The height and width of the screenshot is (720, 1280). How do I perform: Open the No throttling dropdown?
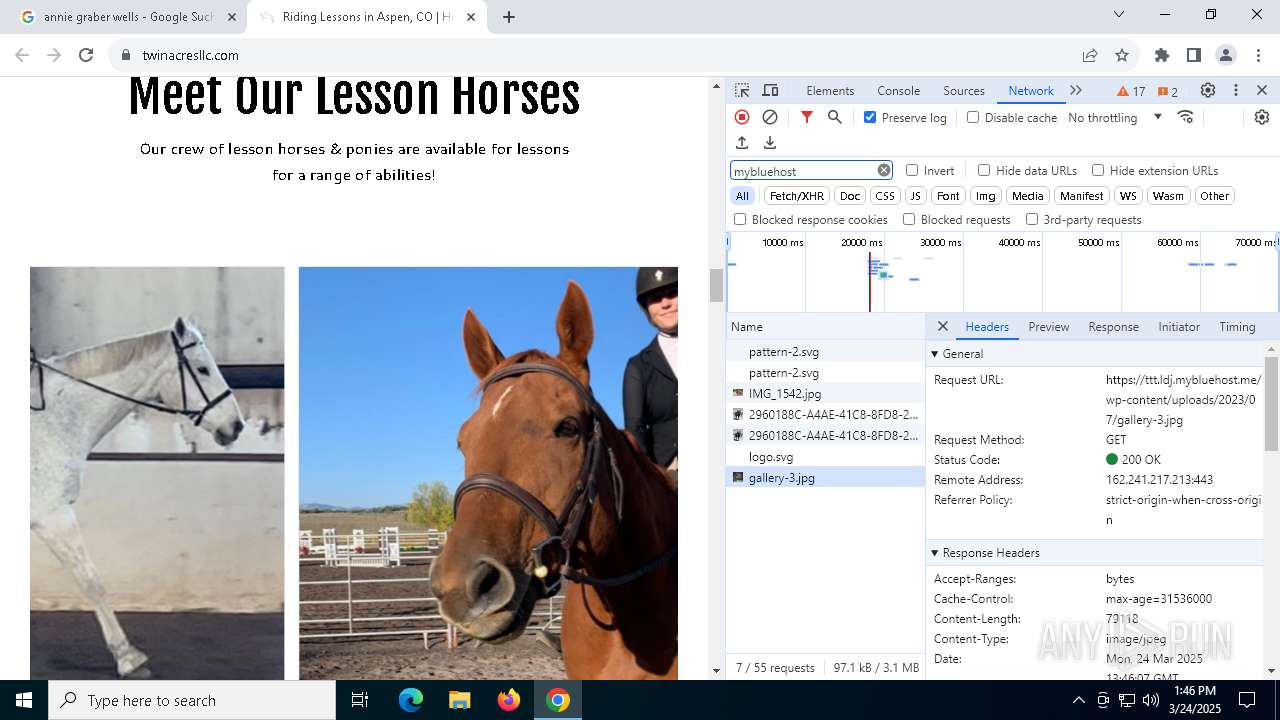1115,117
